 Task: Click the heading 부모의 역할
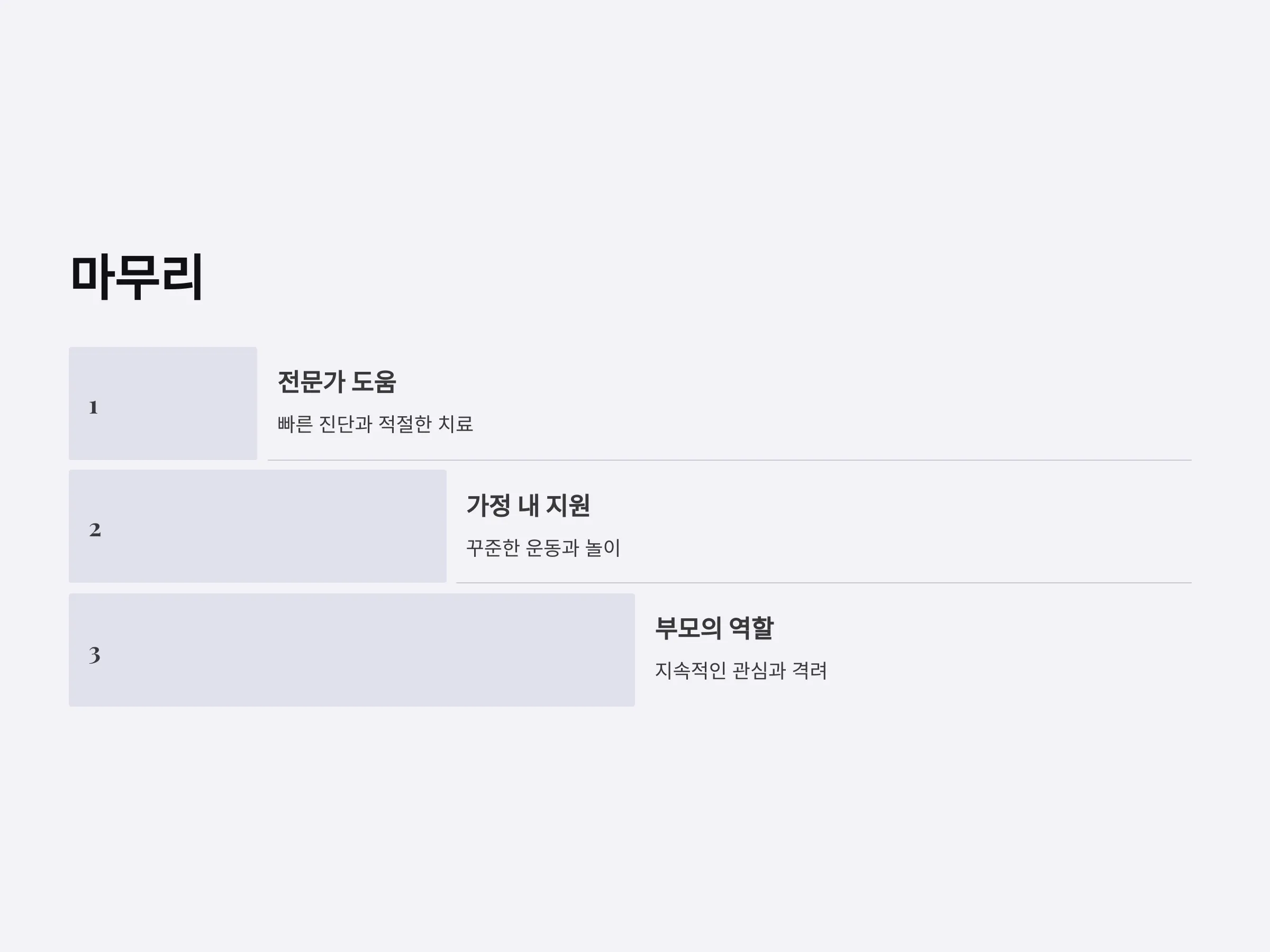click(x=715, y=628)
